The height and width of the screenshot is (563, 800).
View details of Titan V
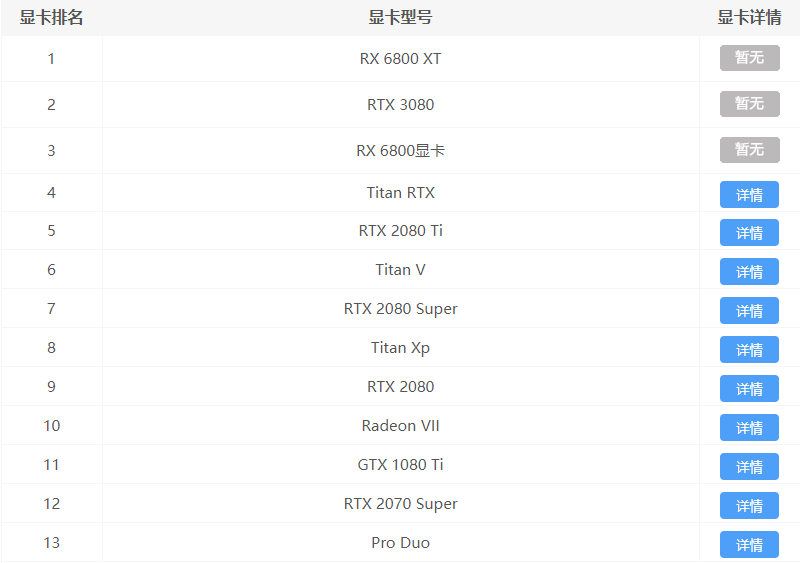tap(749, 272)
